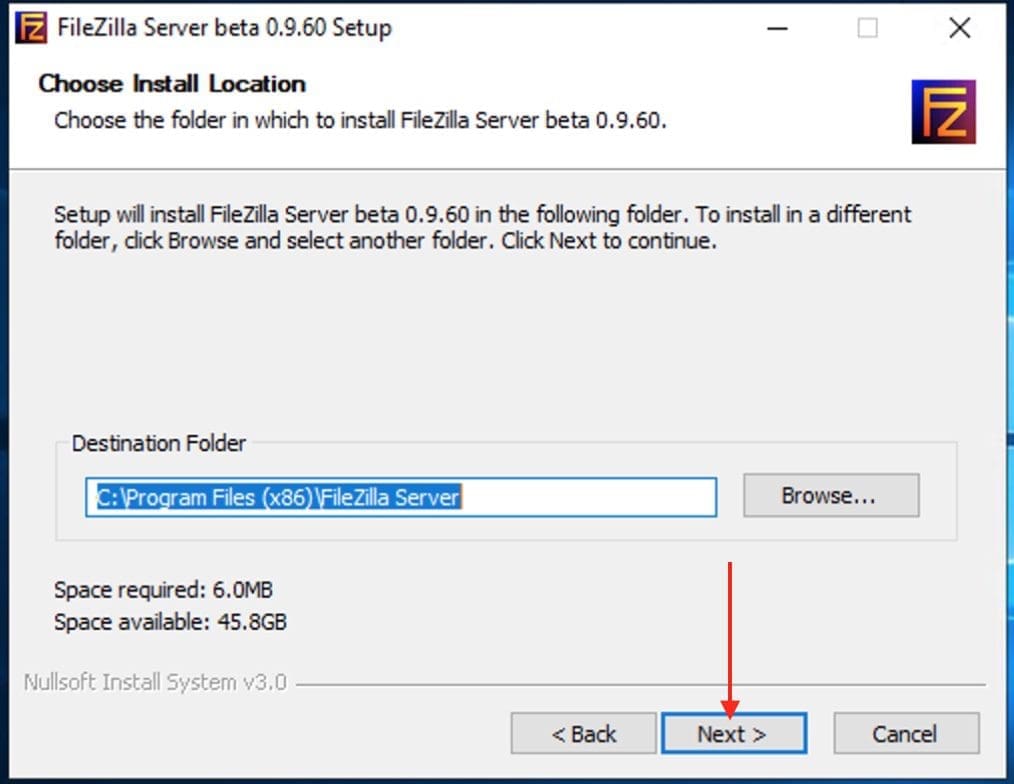This screenshot has width=1014, height=784.
Task: Cancel the FileZilla Server setup
Action: coord(905,733)
